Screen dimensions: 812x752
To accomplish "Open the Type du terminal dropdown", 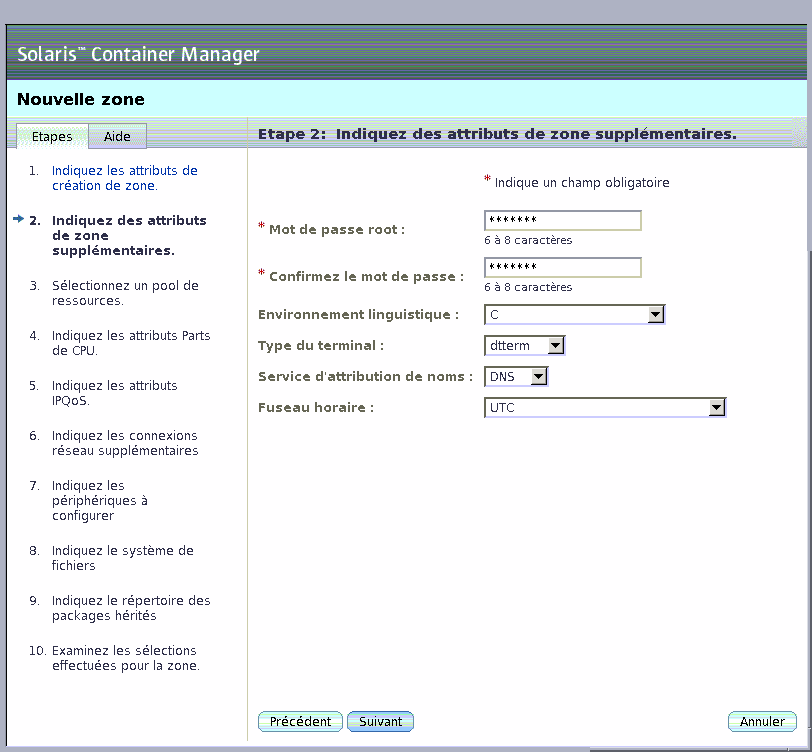I will point(524,345).
